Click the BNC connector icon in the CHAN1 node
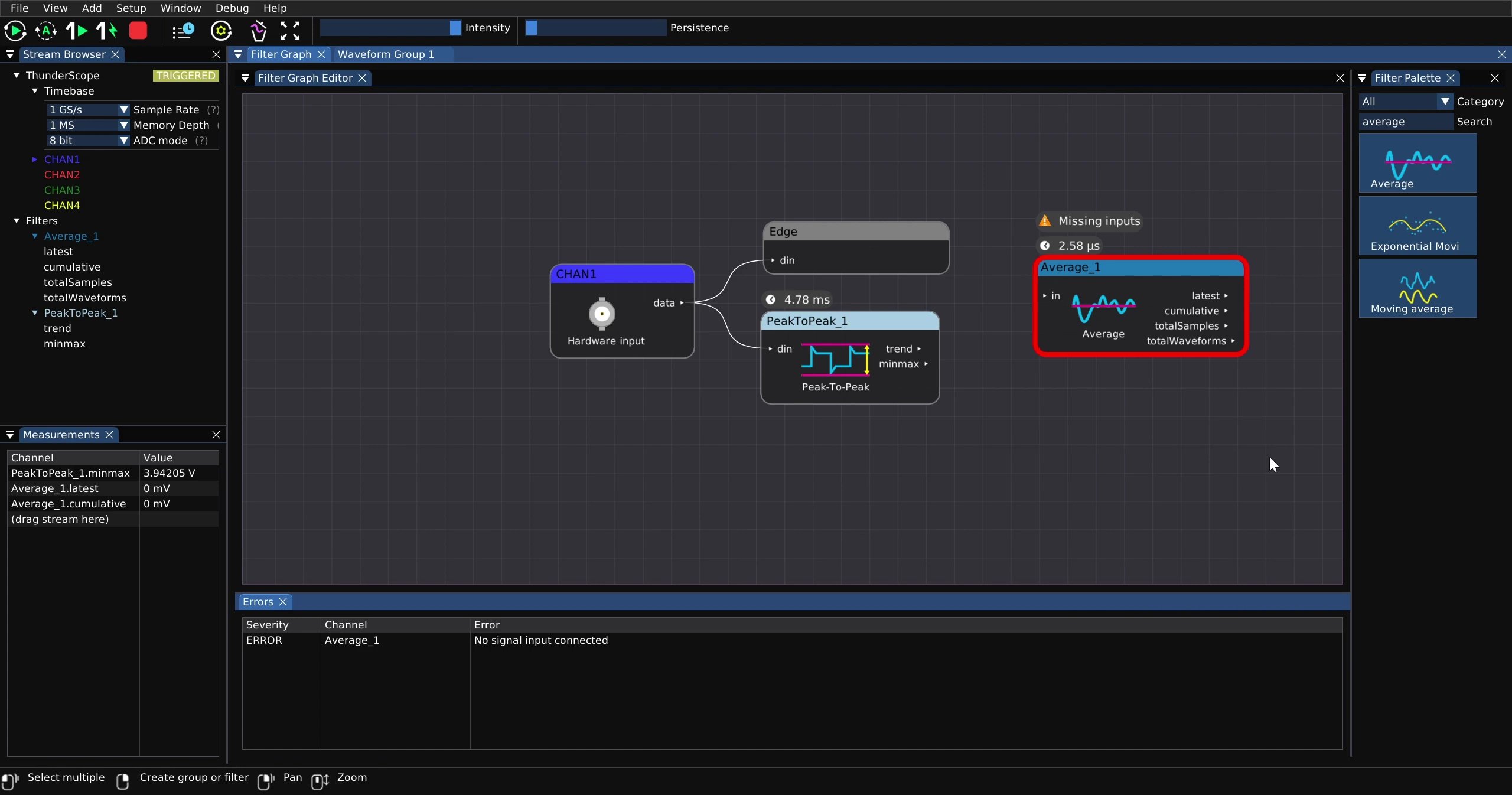 tap(602, 314)
